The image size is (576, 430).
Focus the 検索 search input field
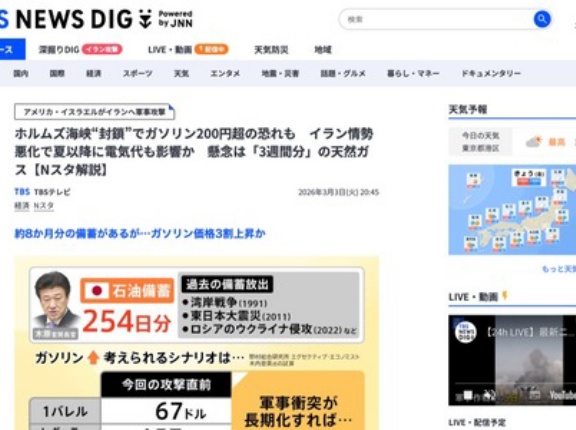[x=436, y=19]
